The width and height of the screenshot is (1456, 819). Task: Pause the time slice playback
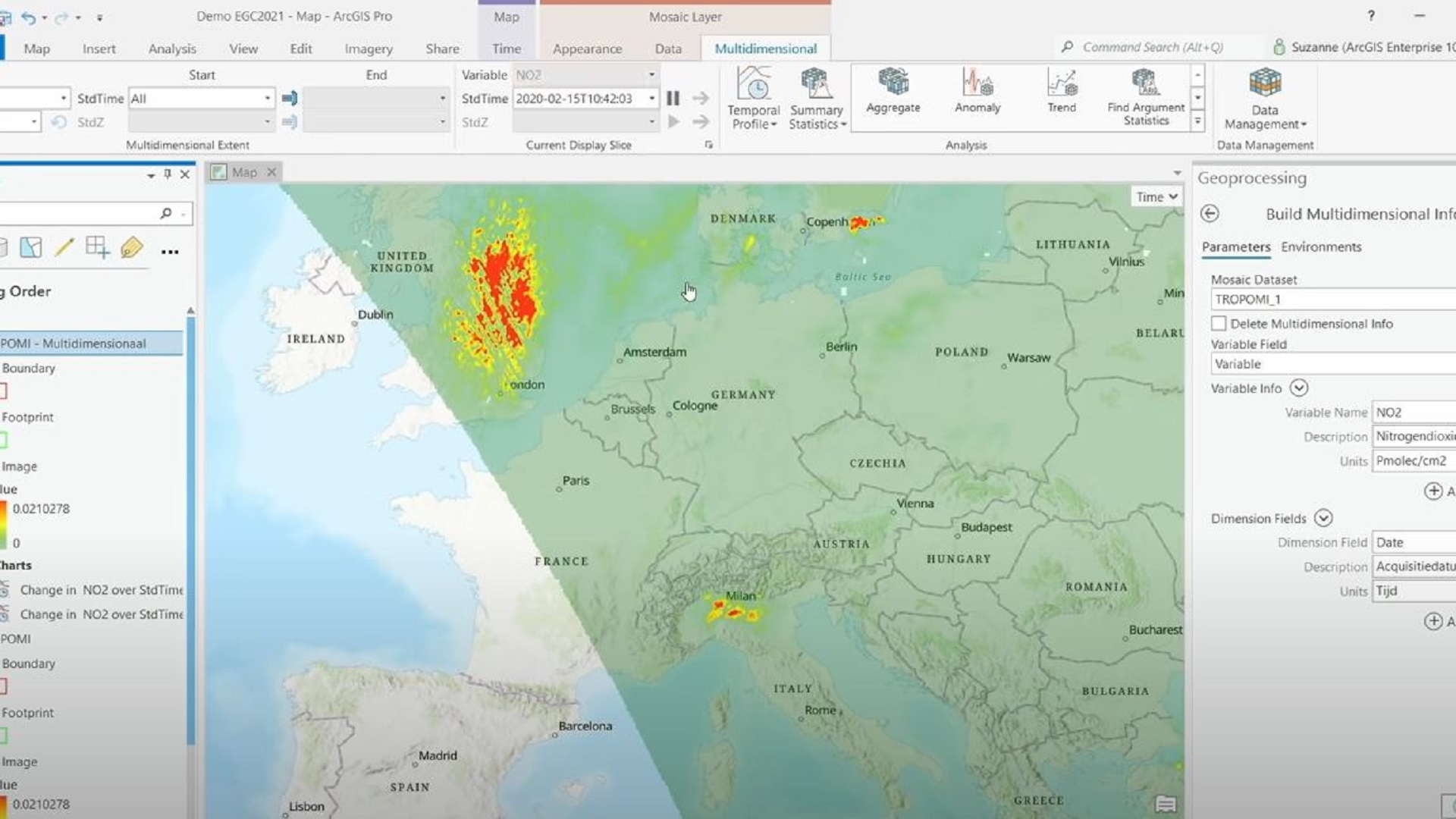673,98
